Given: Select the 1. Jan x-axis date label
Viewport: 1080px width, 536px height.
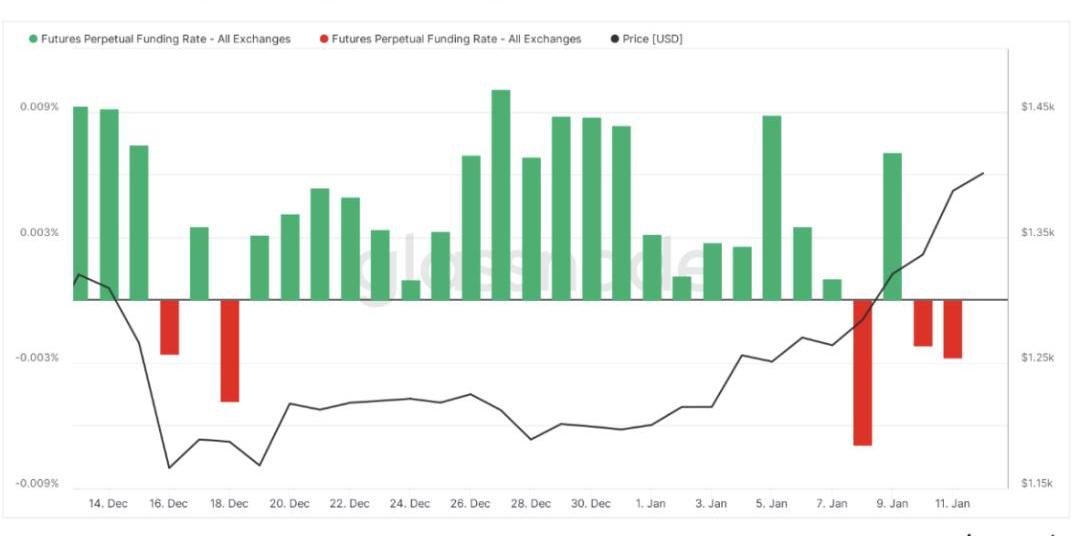Looking at the screenshot, I should point(652,504).
